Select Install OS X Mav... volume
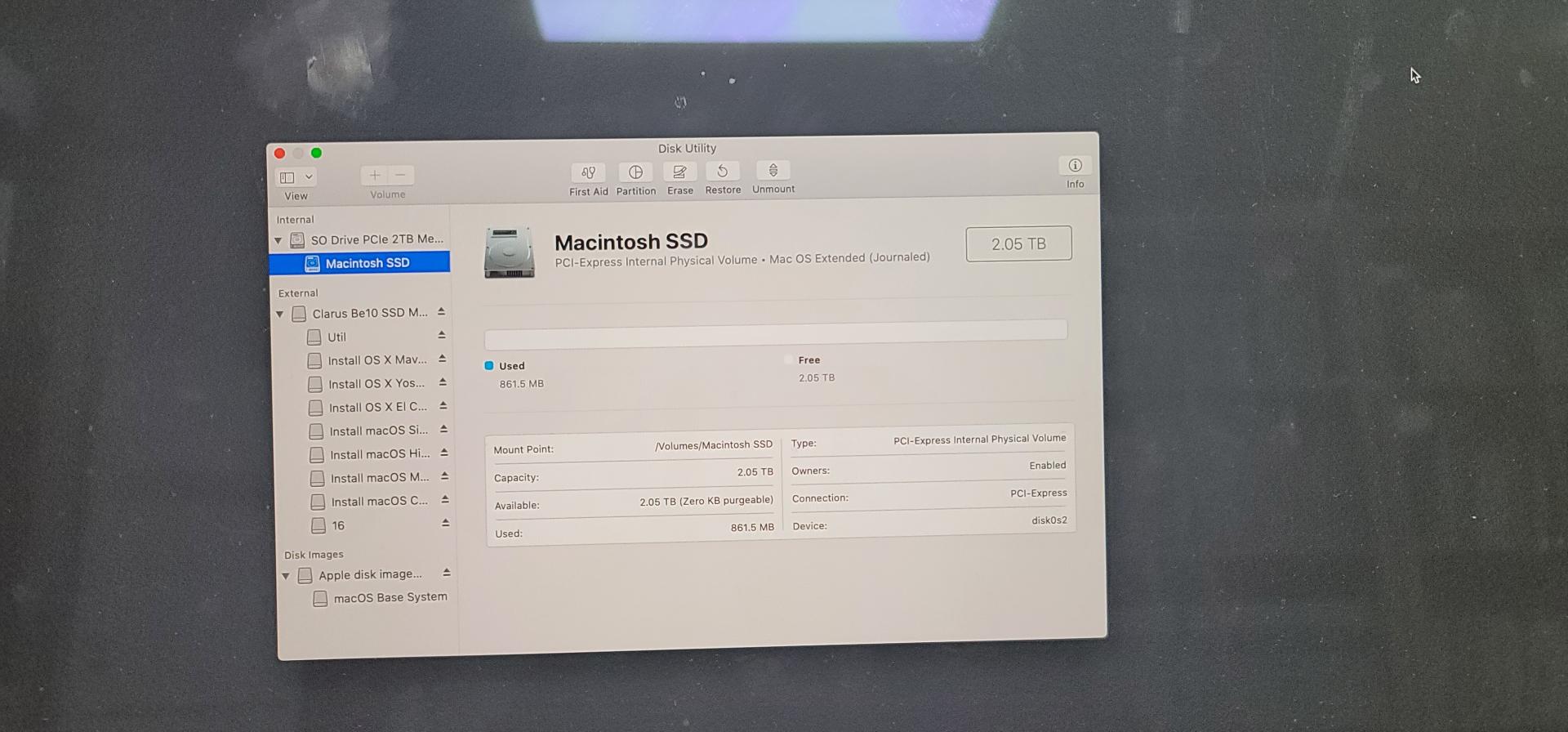 367,360
